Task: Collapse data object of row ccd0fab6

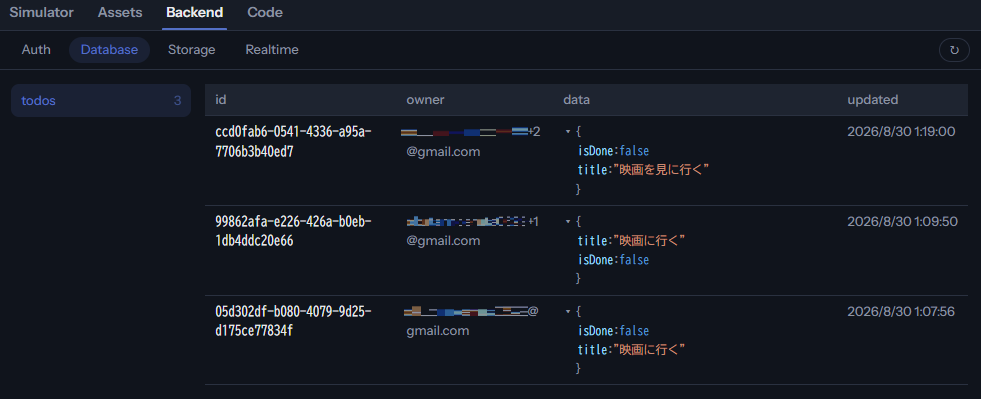Action: pos(567,132)
